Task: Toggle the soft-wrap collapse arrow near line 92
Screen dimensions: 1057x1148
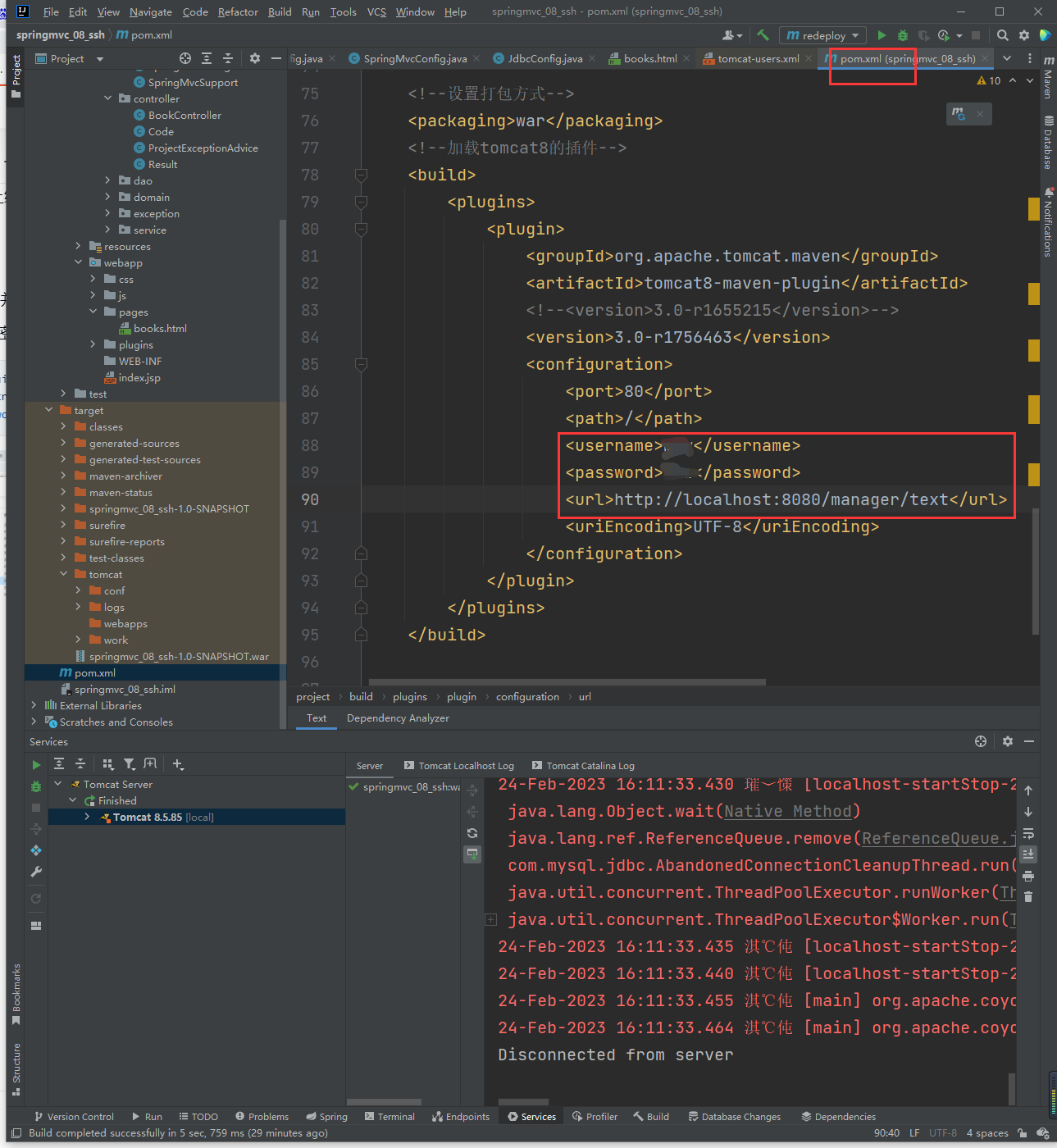Action: tap(361, 553)
